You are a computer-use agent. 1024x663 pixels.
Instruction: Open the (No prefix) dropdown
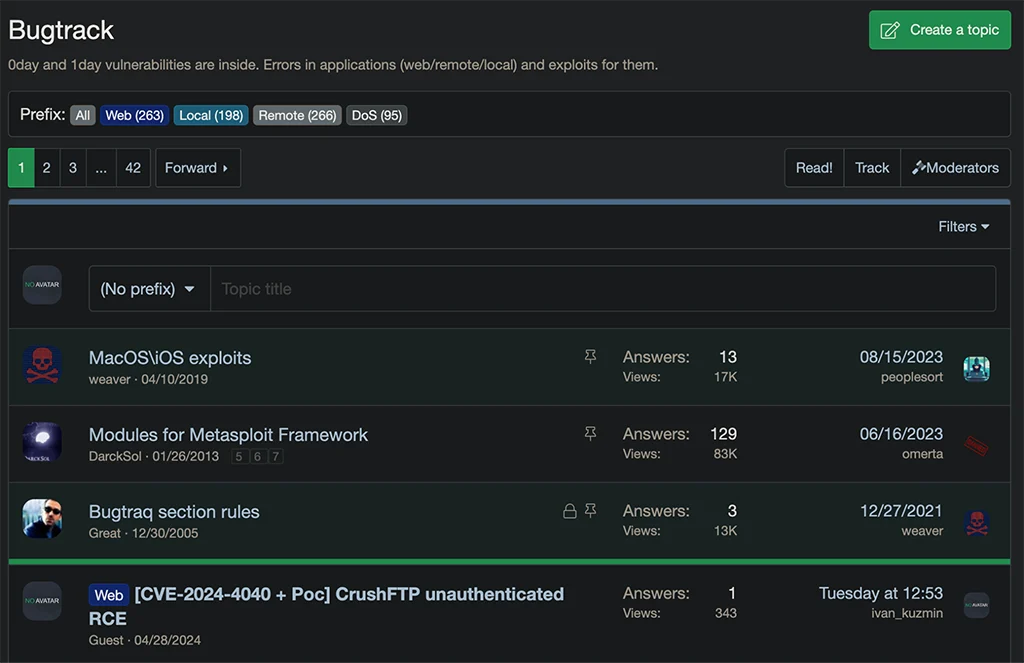pos(150,289)
